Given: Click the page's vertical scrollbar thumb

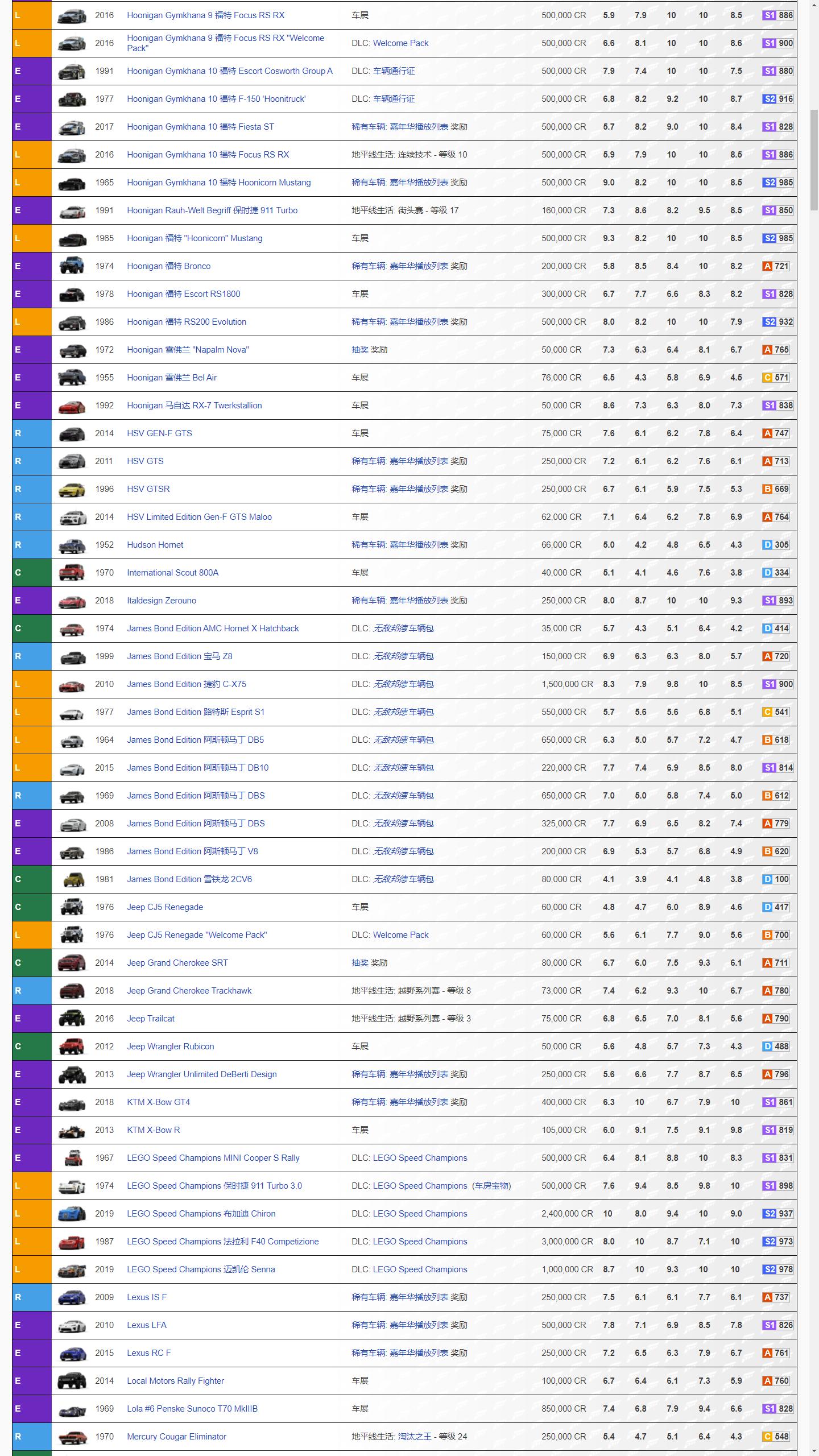Looking at the screenshot, I should pos(814,160).
